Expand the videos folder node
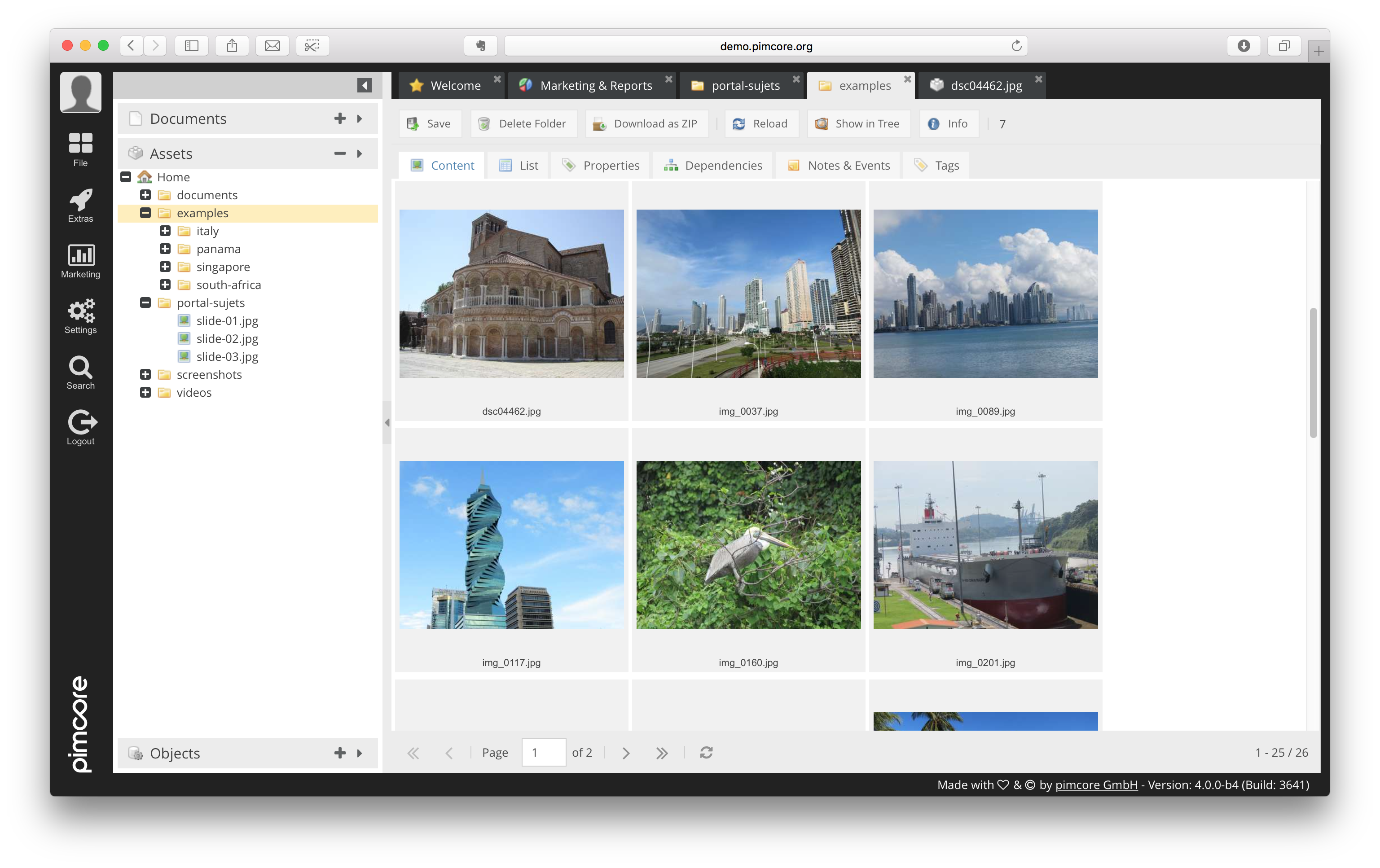 click(145, 392)
